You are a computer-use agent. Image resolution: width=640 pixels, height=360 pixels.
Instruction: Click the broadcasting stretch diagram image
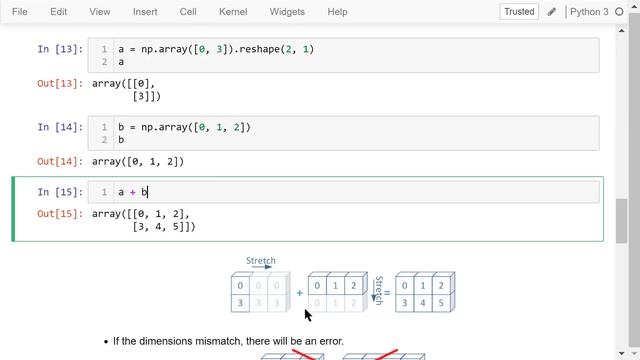coord(343,285)
